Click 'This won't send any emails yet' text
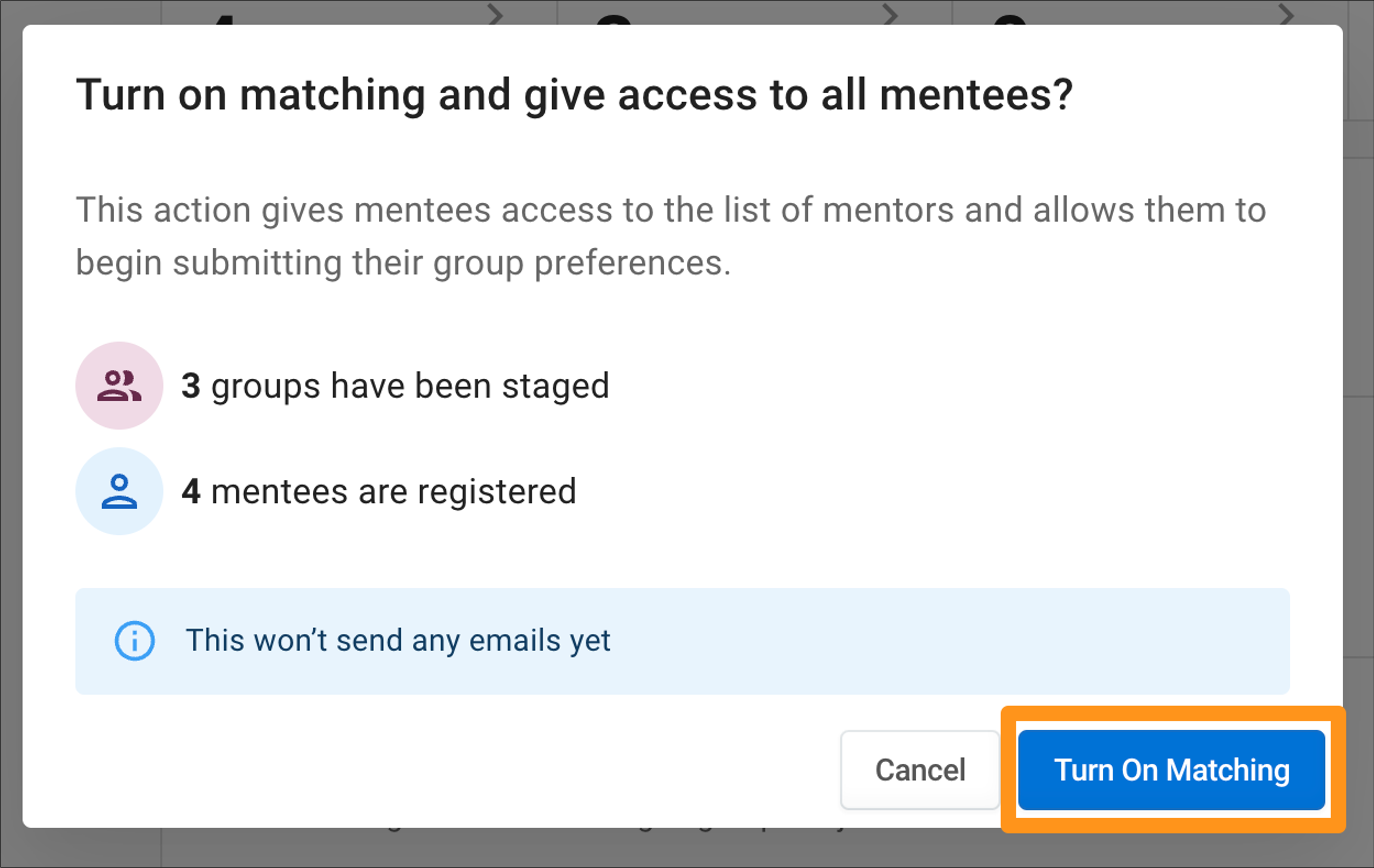Viewport: 1374px width, 868px height. click(x=398, y=641)
